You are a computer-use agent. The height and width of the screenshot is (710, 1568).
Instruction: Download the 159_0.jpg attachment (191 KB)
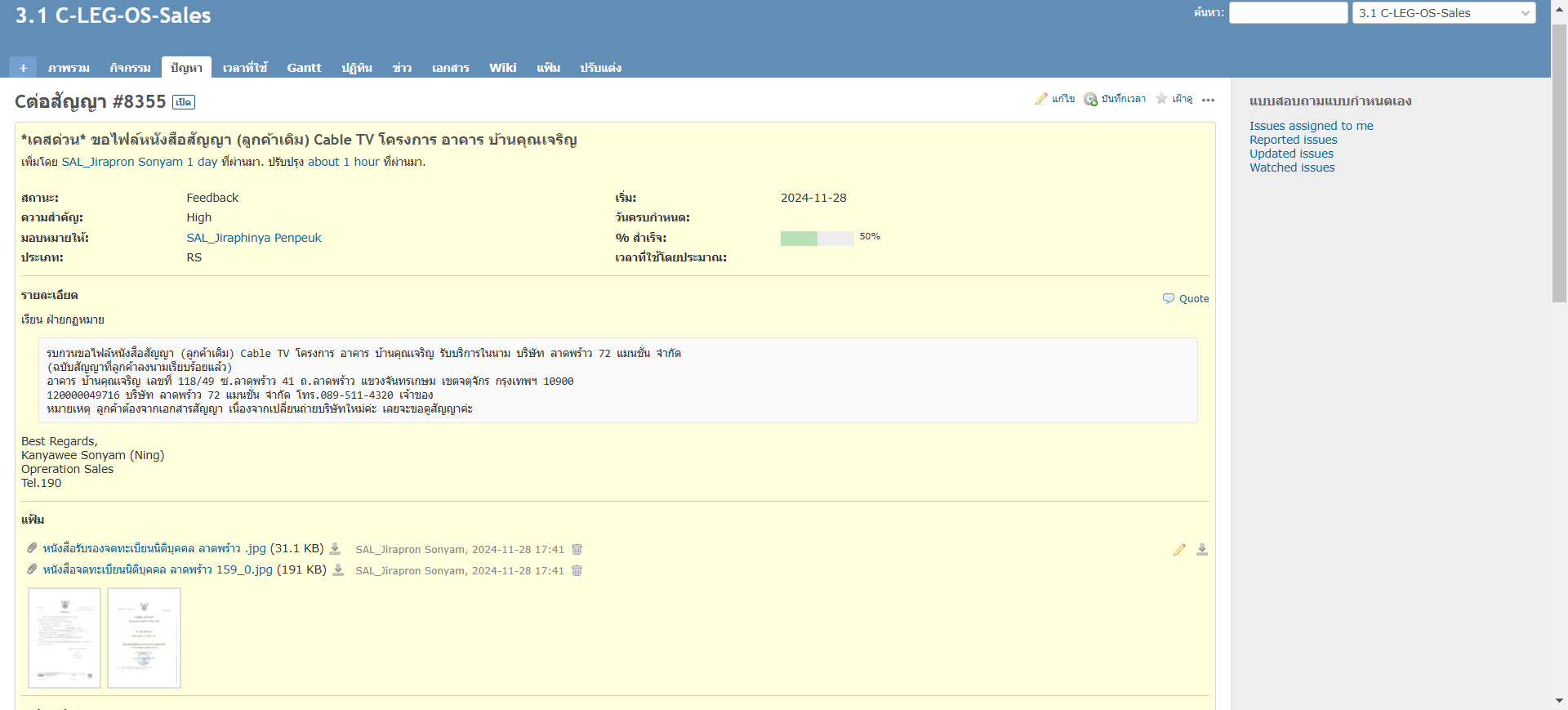point(338,569)
